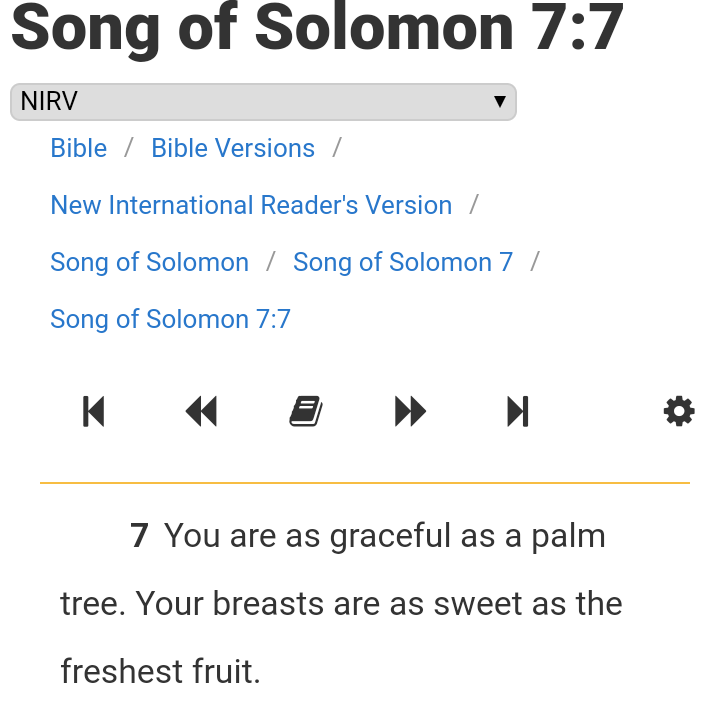The height and width of the screenshot is (727, 703).
Task: Select the Song of Solomon 7:7 breadcrumb link
Action: [171, 319]
